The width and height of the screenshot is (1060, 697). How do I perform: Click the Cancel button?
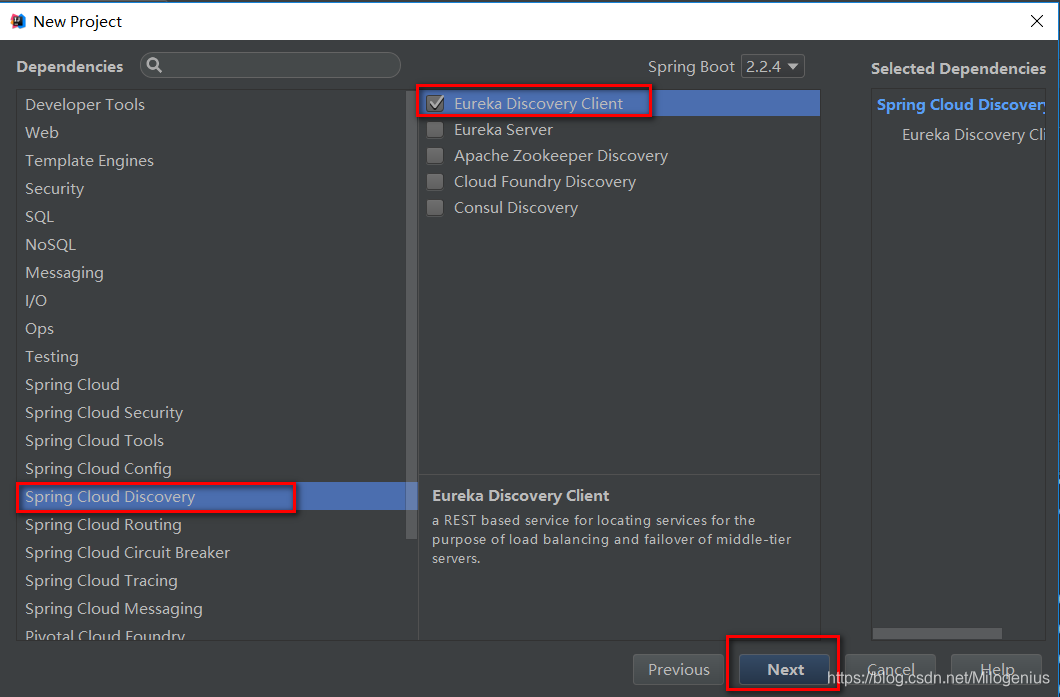pyautogui.click(x=890, y=669)
